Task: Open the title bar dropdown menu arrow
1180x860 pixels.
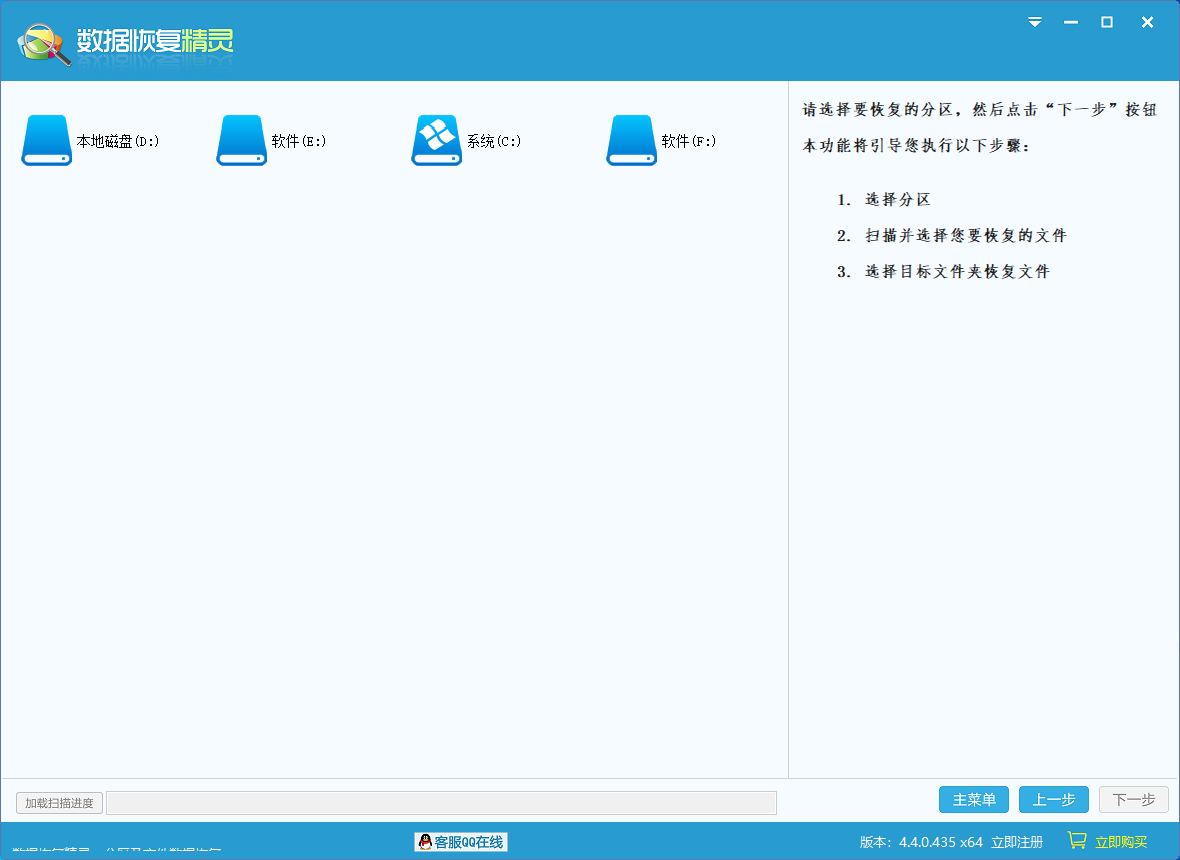Action: coord(1035,22)
